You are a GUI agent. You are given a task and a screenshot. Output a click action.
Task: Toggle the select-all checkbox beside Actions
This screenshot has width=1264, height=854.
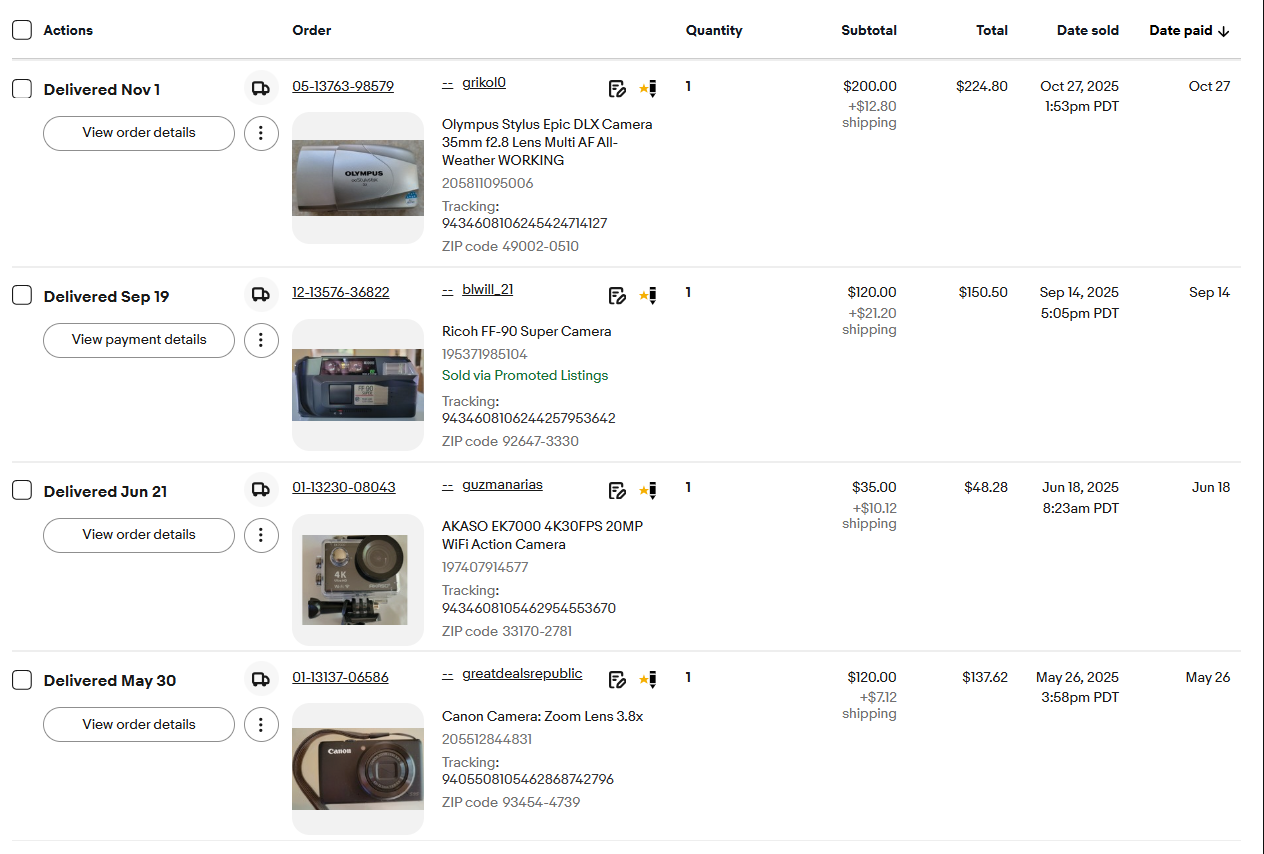pyautogui.click(x=22, y=30)
